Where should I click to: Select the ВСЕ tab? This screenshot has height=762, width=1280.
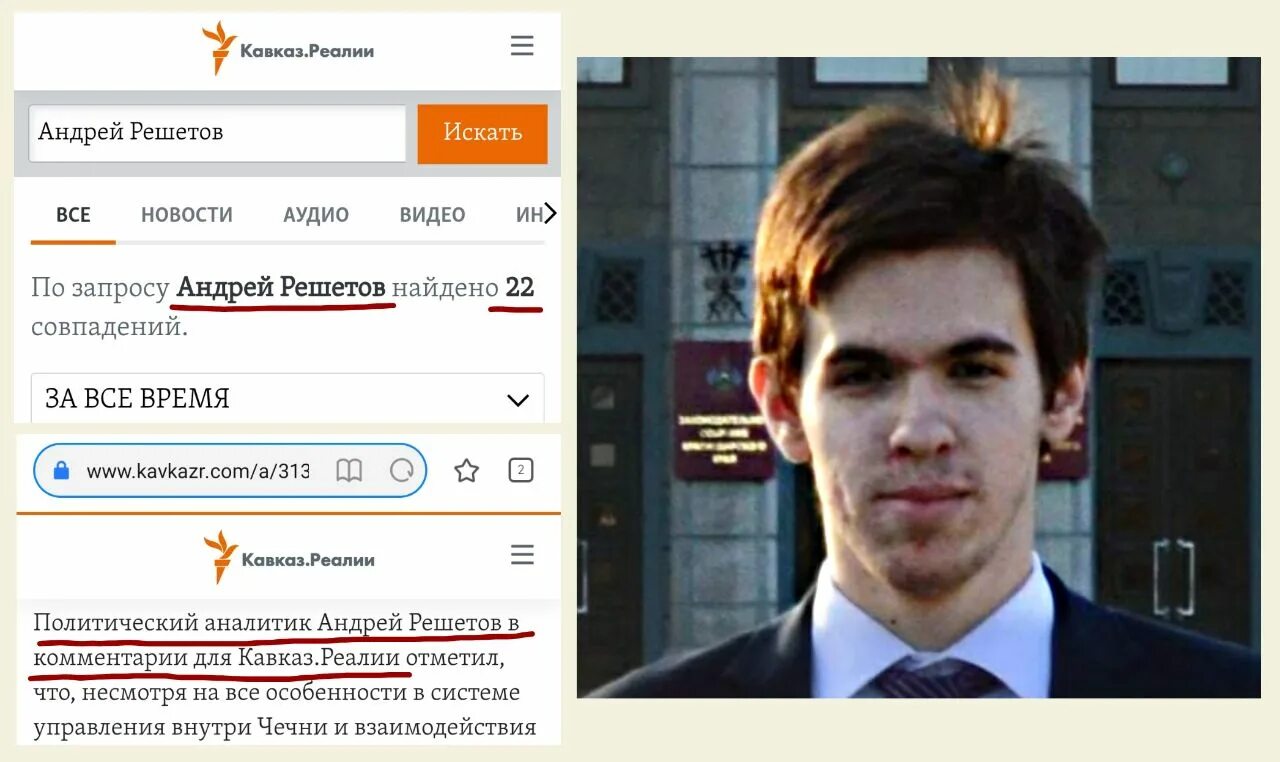(73, 214)
